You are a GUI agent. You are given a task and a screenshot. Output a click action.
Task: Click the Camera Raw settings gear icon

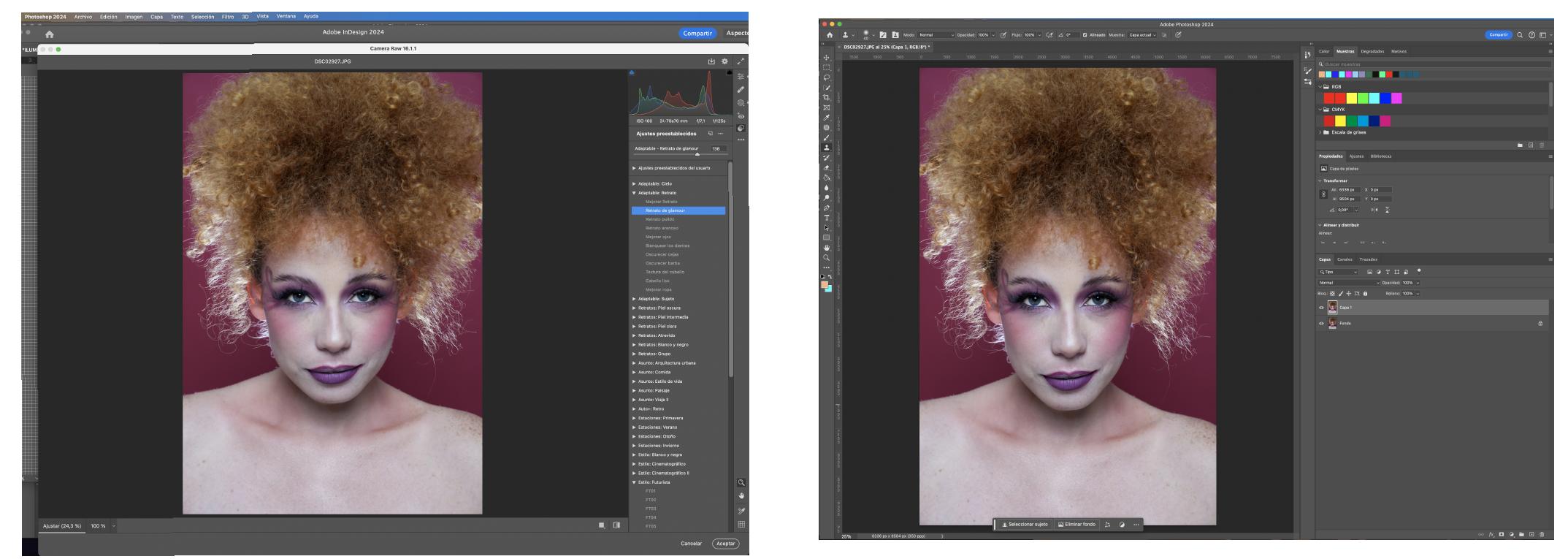pyautogui.click(x=724, y=62)
